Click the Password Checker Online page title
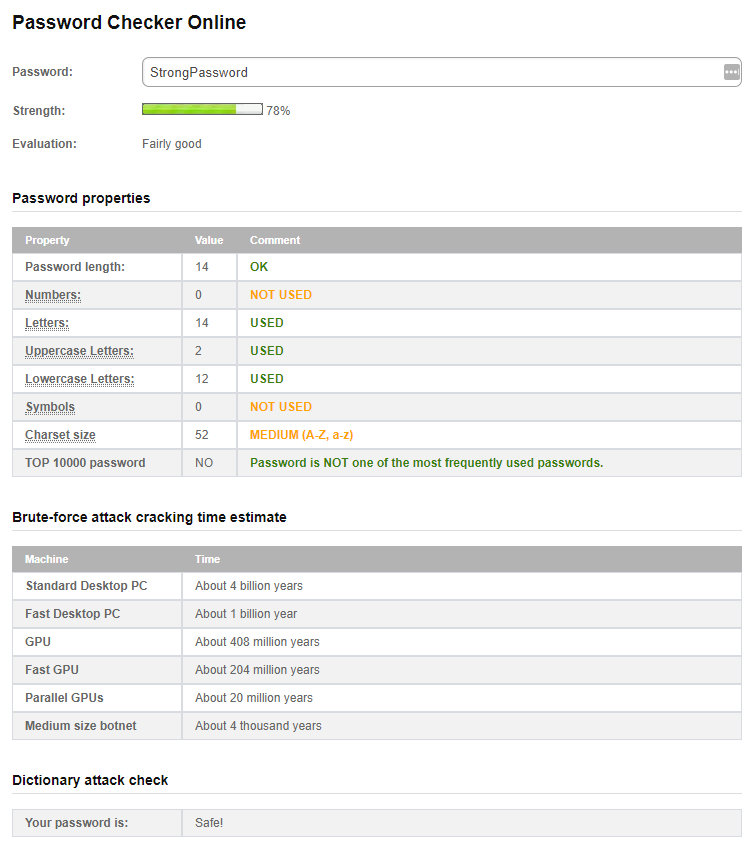This screenshot has width=751, height=850. click(129, 22)
